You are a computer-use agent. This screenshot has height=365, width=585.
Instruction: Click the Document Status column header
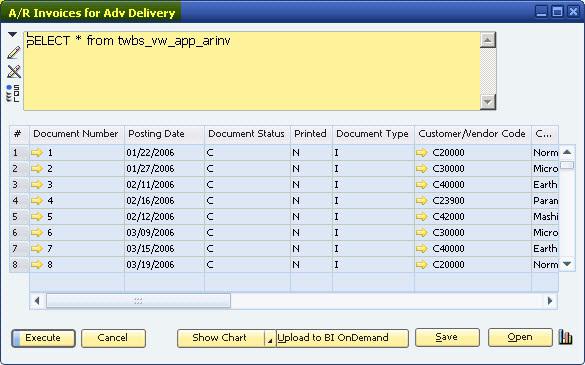247,134
